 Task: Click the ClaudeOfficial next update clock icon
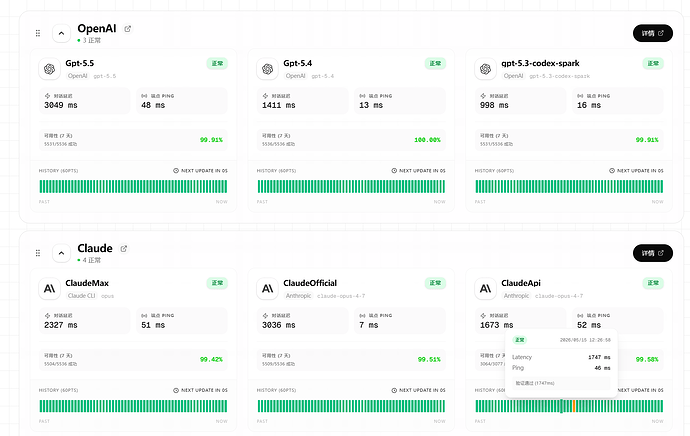click(x=394, y=390)
